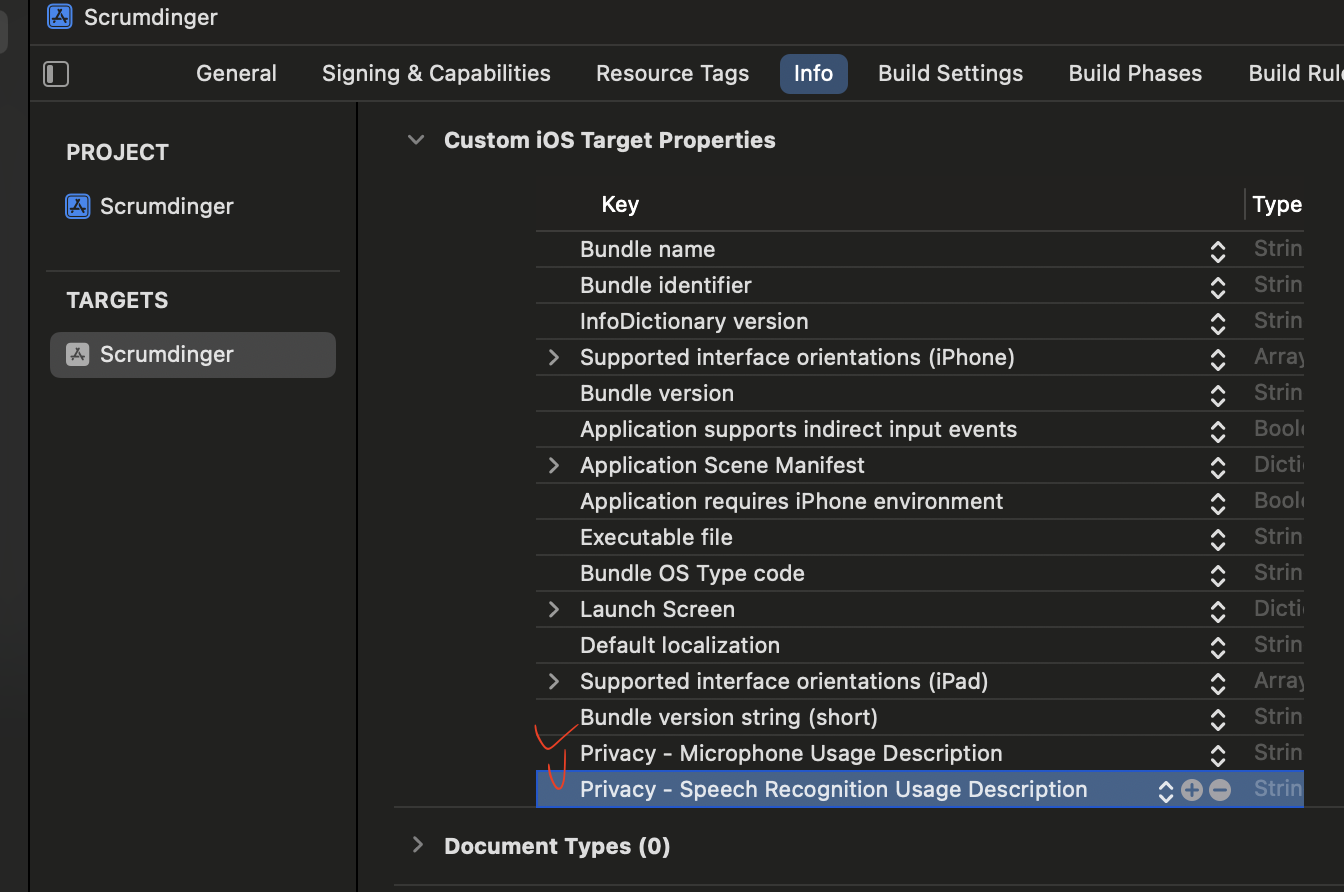Expand Document Types section
1344x892 pixels.
[x=418, y=845]
